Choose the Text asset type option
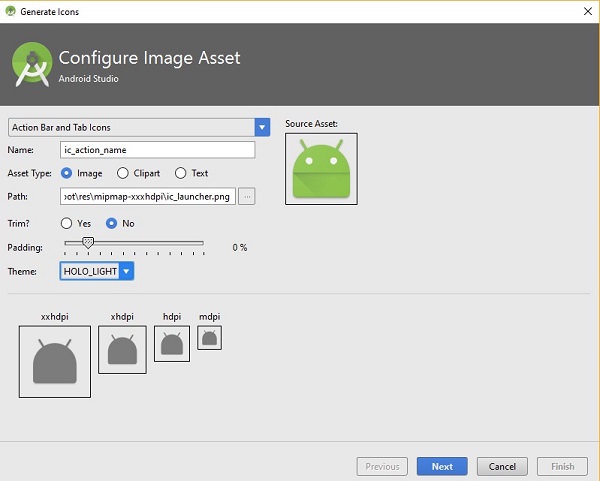This screenshot has height=481, width=600. point(180,173)
